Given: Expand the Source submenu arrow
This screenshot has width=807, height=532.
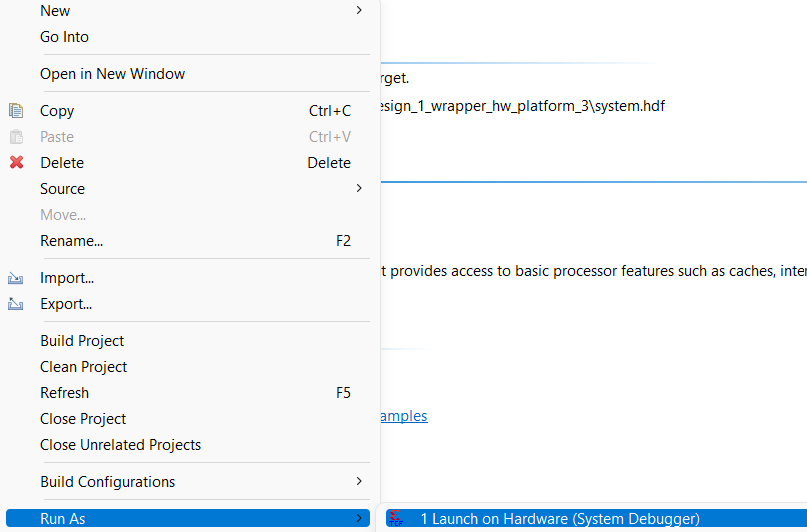Looking at the screenshot, I should coord(359,189).
